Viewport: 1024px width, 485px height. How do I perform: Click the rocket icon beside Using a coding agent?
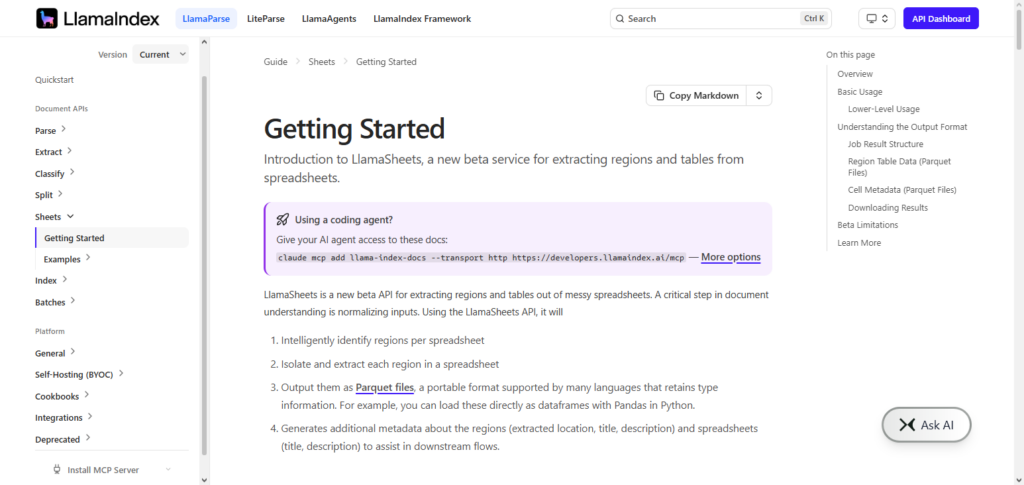[x=282, y=219]
